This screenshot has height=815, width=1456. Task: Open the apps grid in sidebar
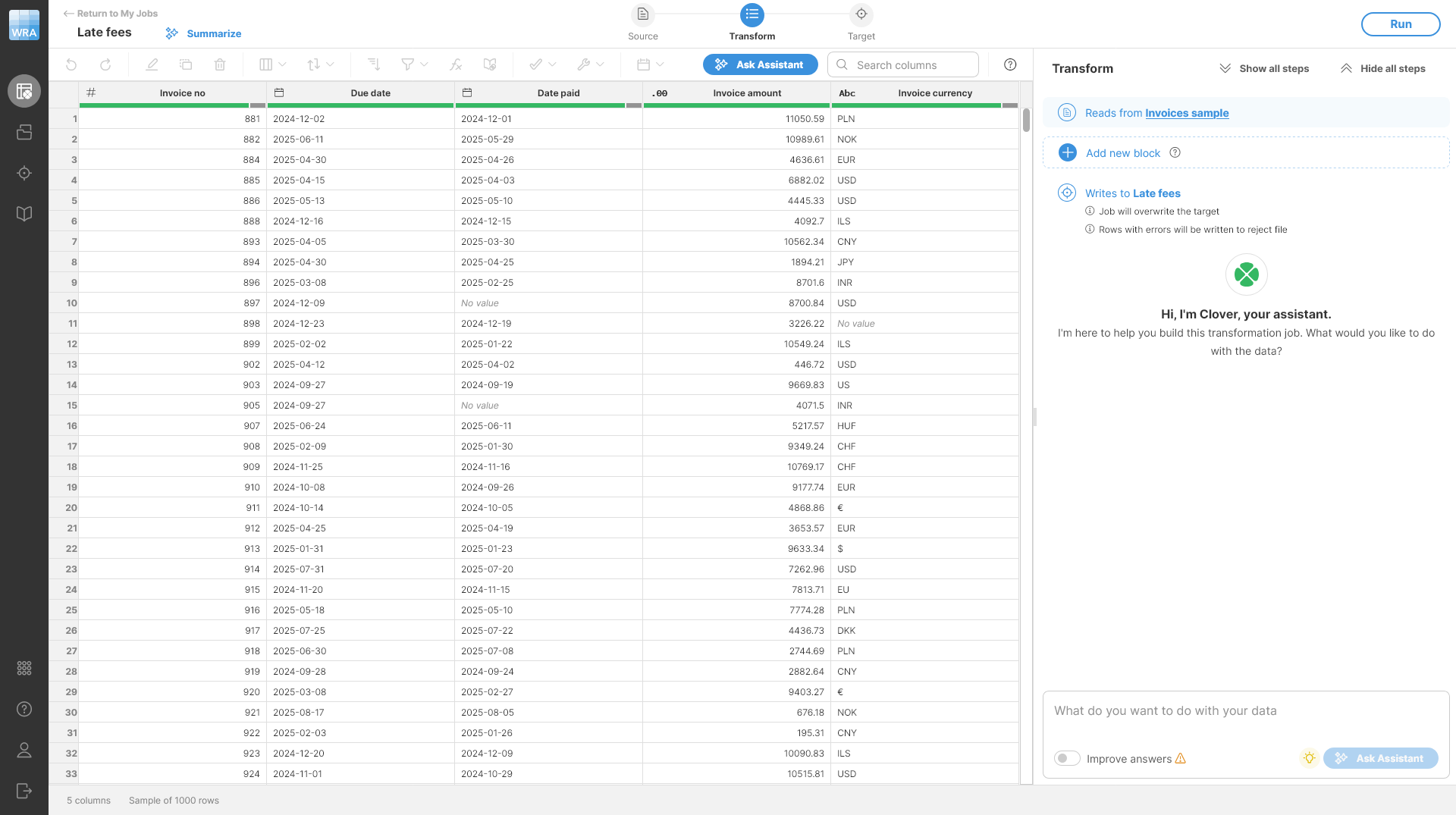pos(24,668)
